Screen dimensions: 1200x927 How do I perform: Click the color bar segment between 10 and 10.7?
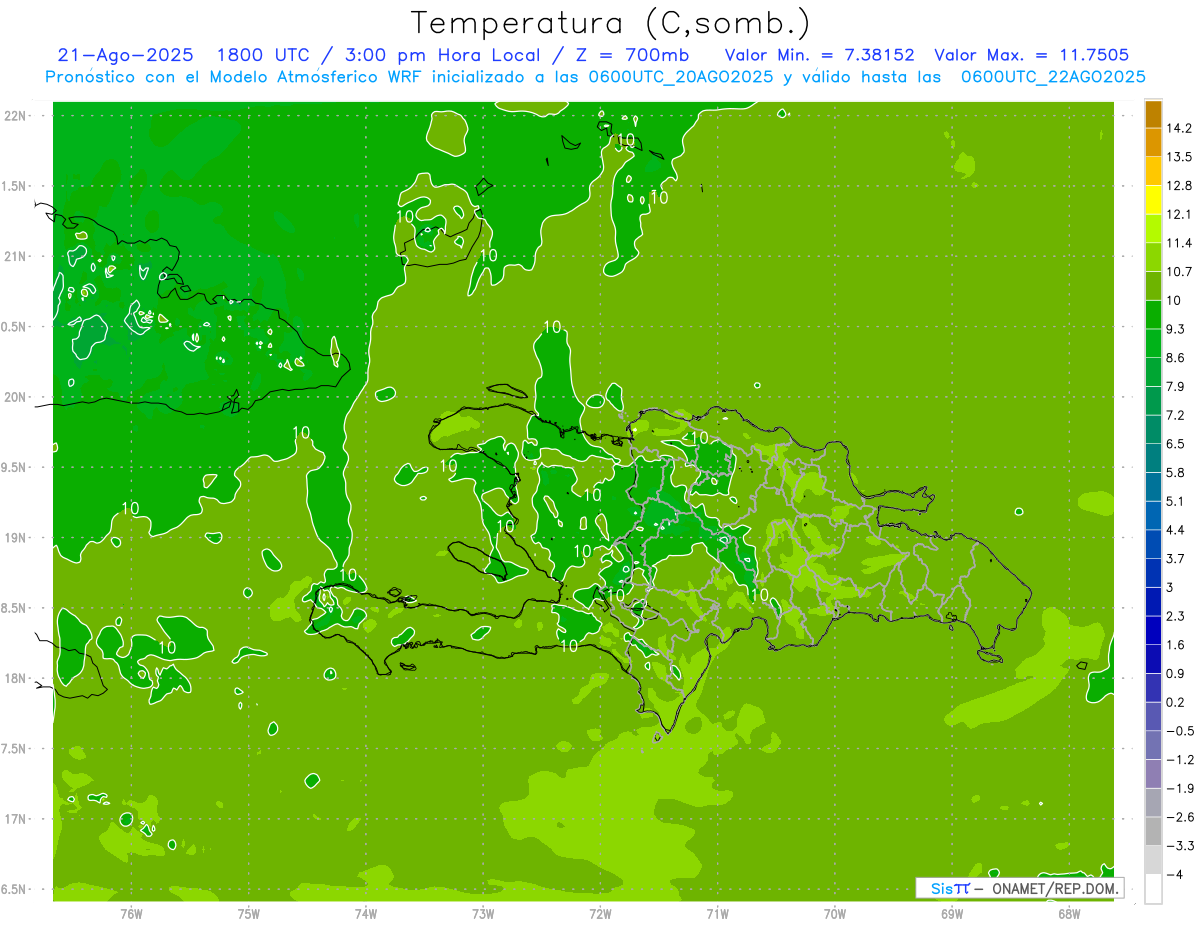1153,286
